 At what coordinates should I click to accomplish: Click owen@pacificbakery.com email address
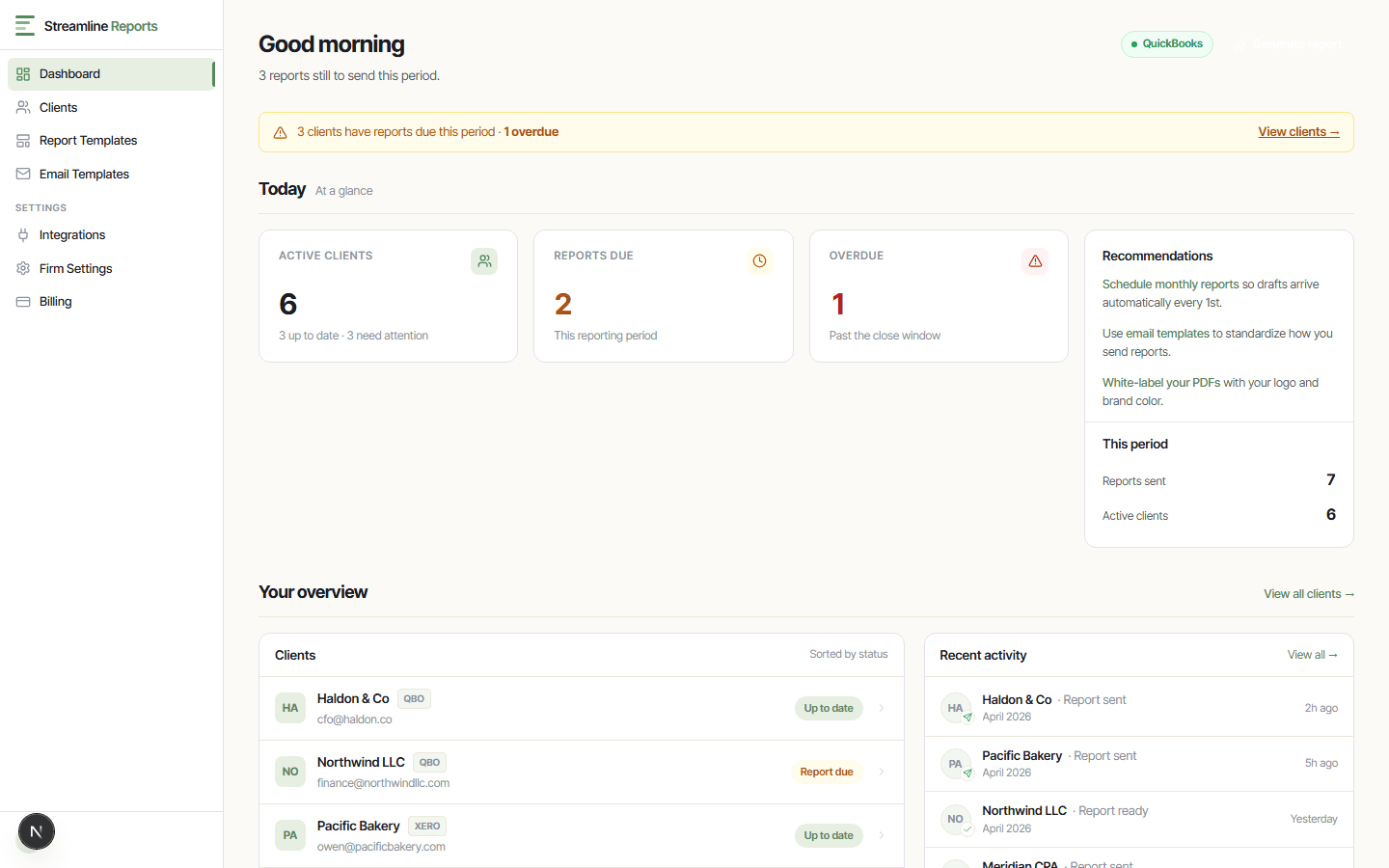(381, 847)
